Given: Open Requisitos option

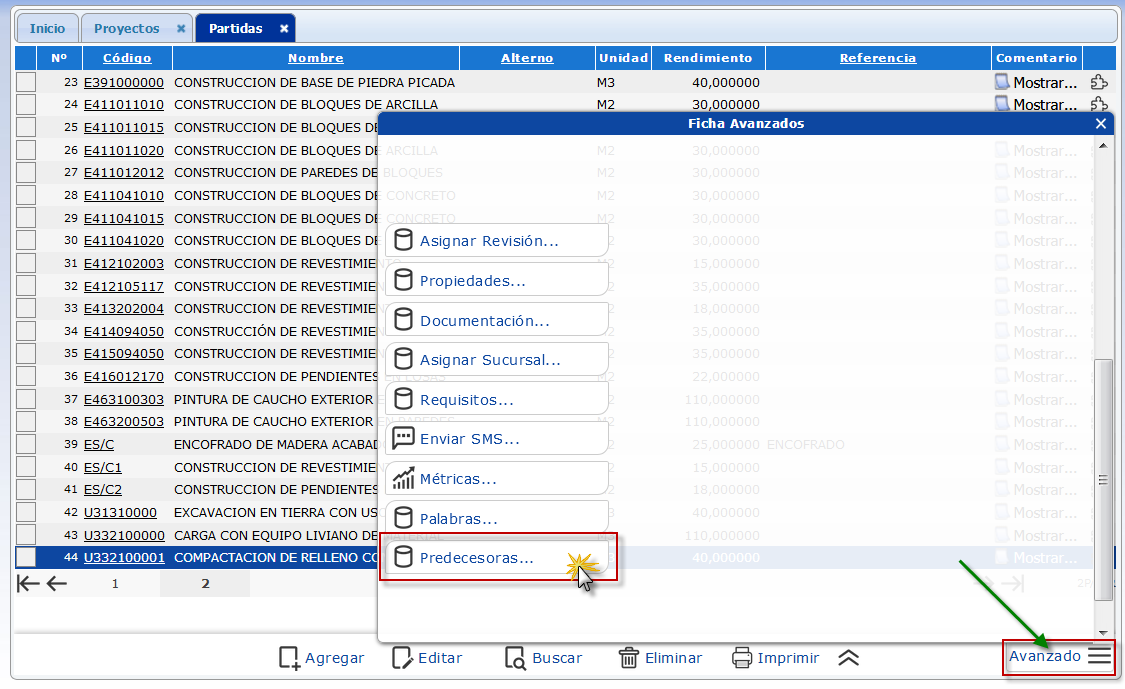Looking at the screenshot, I should coord(496,400).
